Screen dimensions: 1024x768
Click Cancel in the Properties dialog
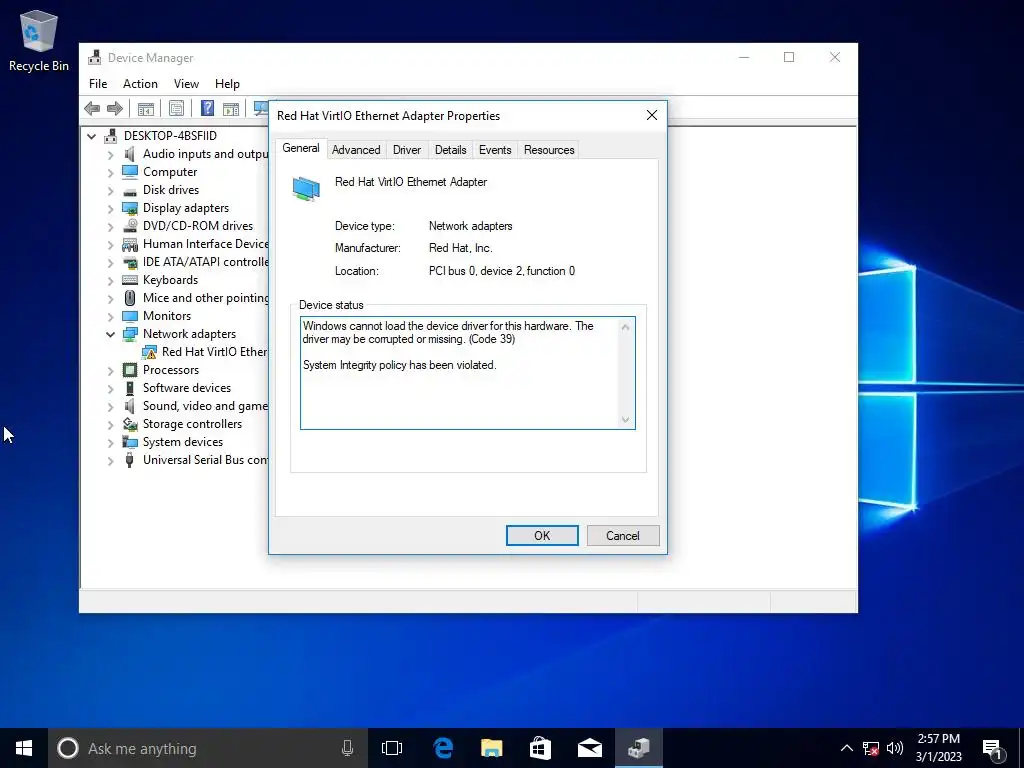[x=622, y=536]
